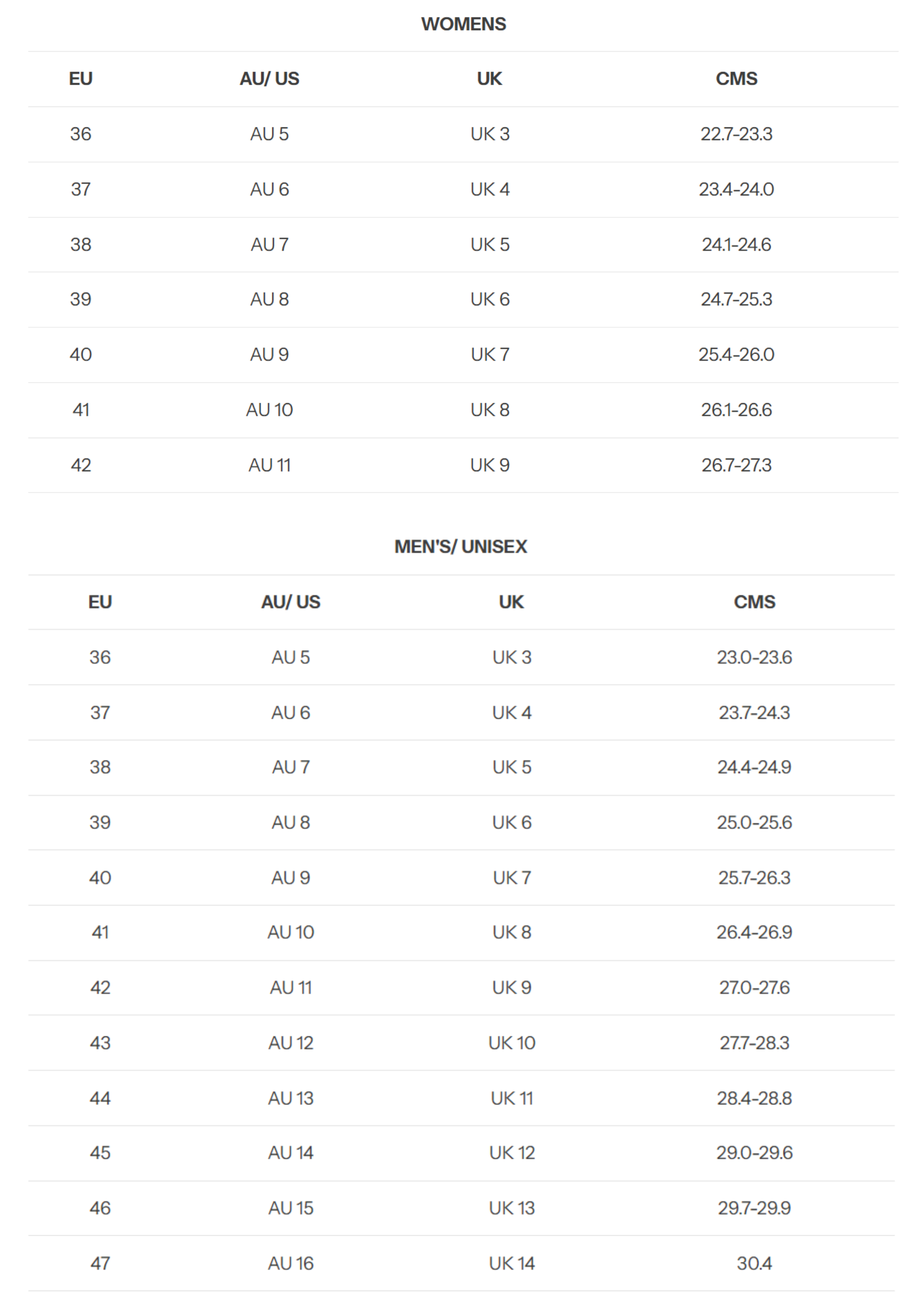
Task: Click the AU 16 size cell
Action: pyautogui.click(x=290, y=1263)
